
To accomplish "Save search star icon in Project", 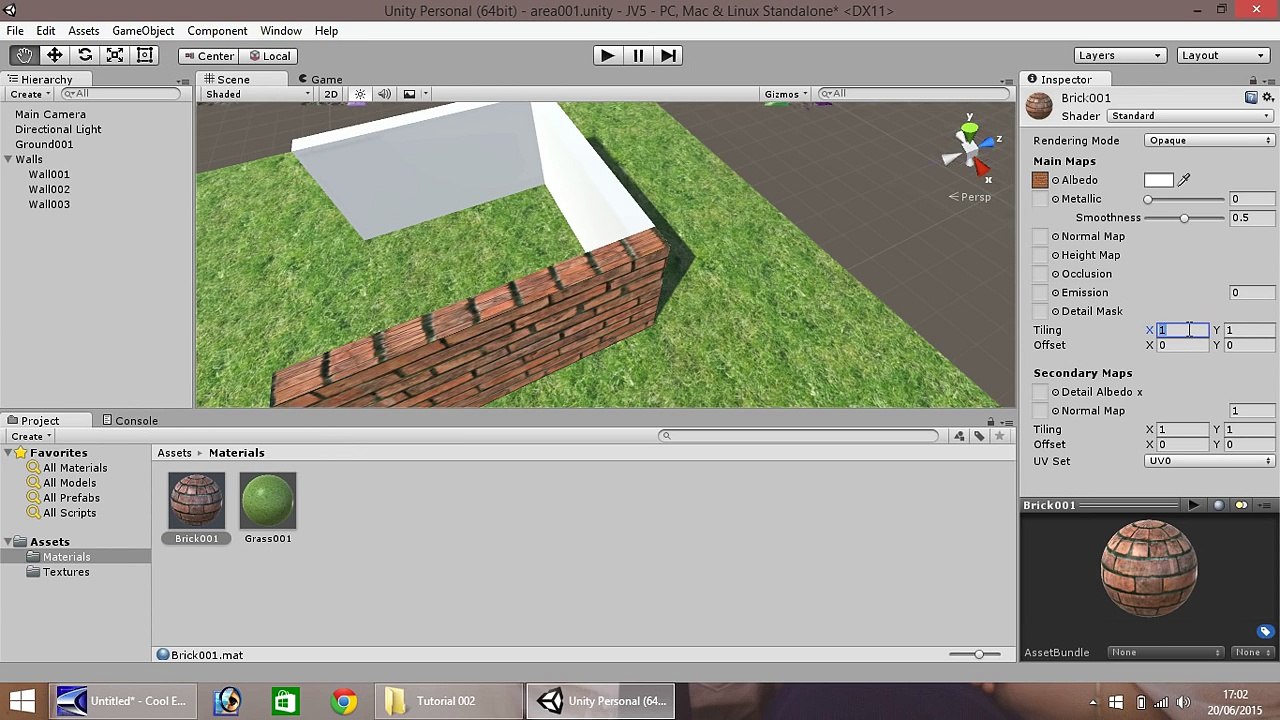I will pyautogui.click(x=999, y=436).
